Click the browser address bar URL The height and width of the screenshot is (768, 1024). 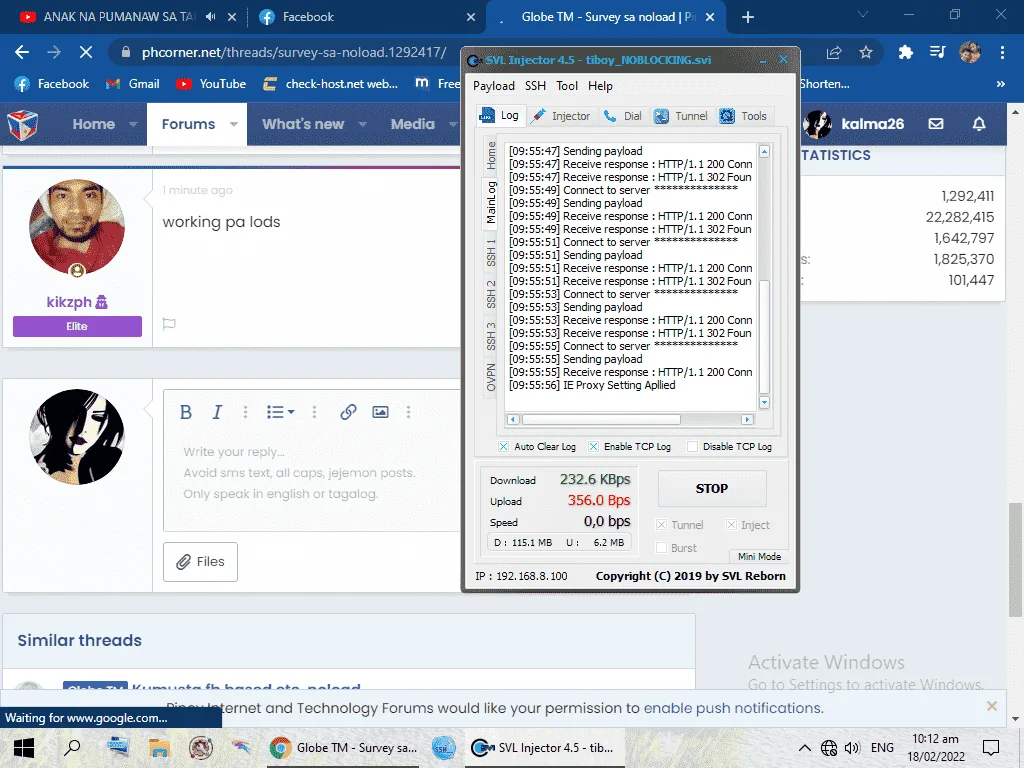click(294, 52)
